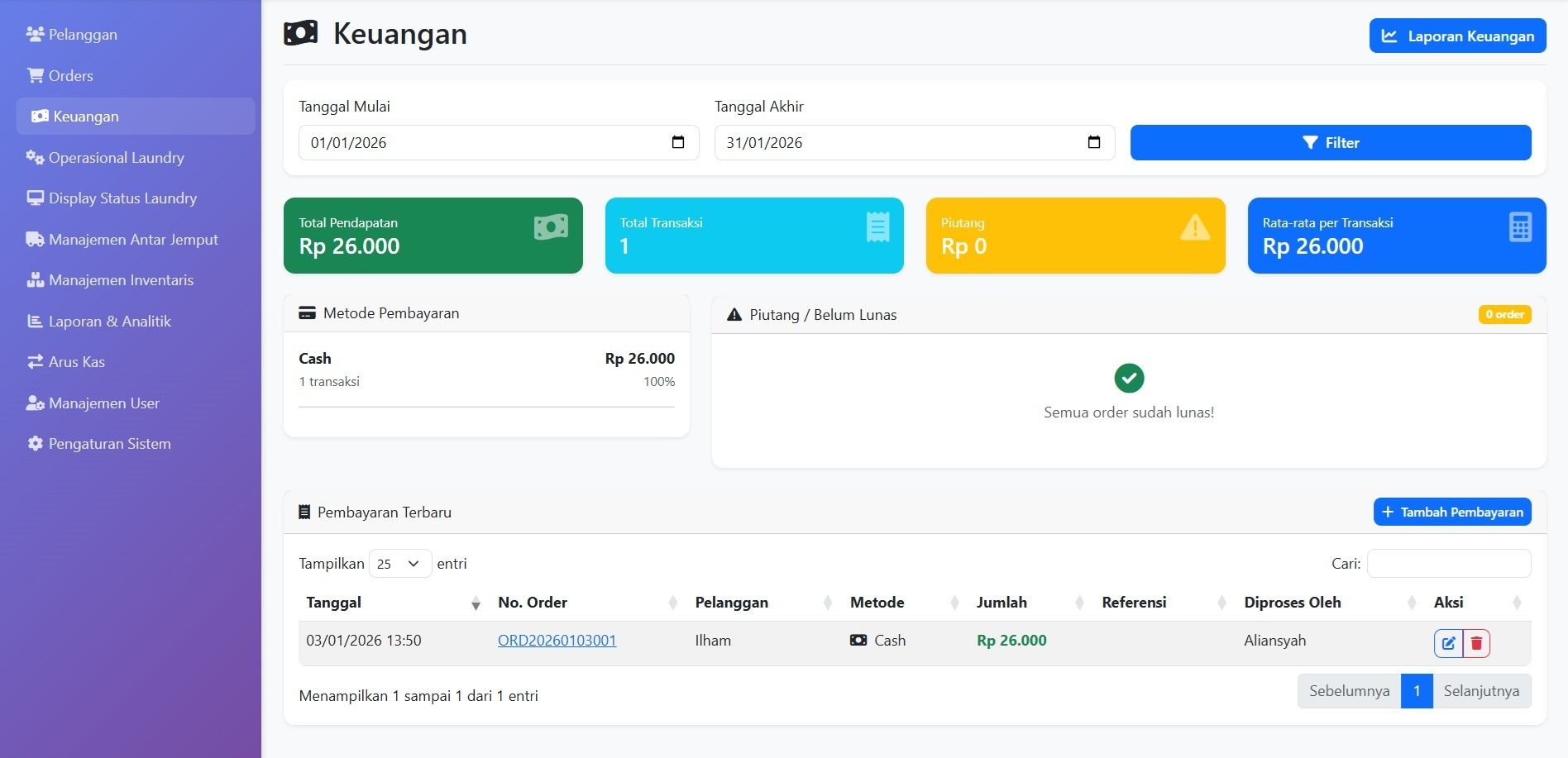Sort table by Jumlah column arrows
1568x758 pixels.
point(1079,603)
